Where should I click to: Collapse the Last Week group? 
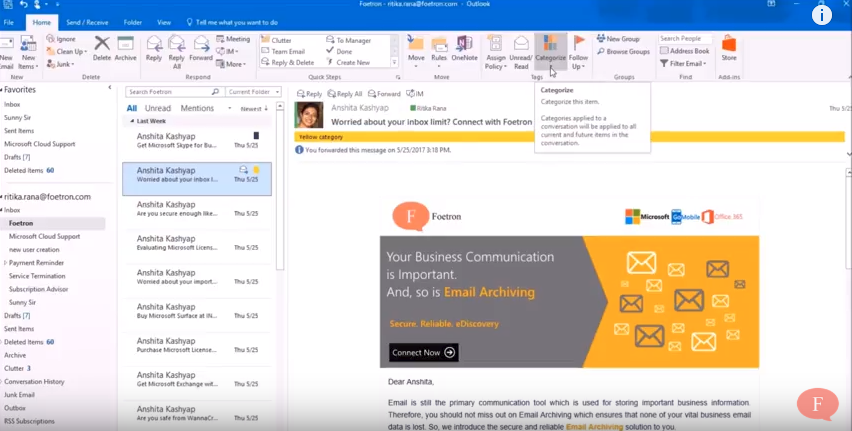[x=132, y=121]
